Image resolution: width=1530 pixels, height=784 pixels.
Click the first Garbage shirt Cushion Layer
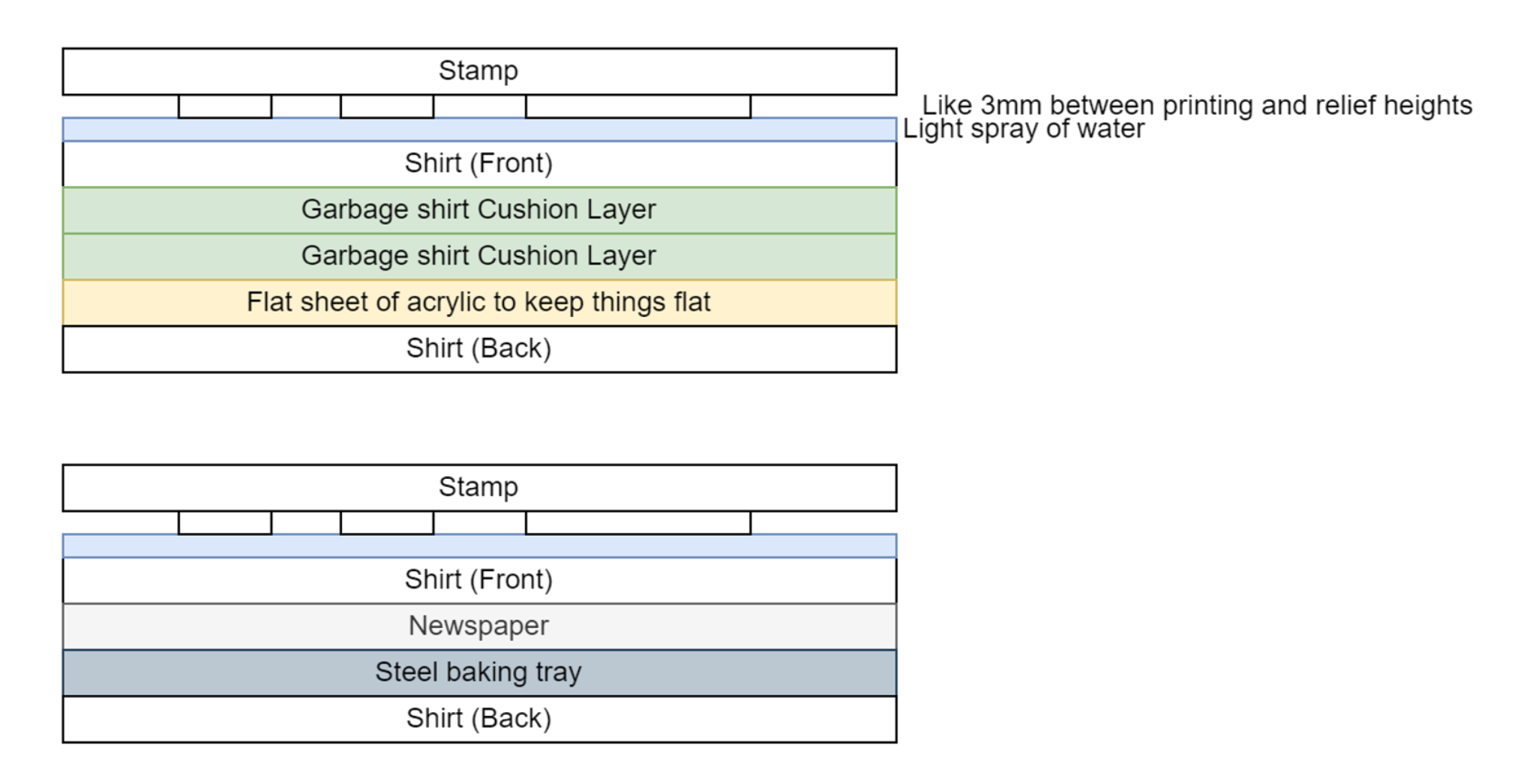click(x=479, y=210)
